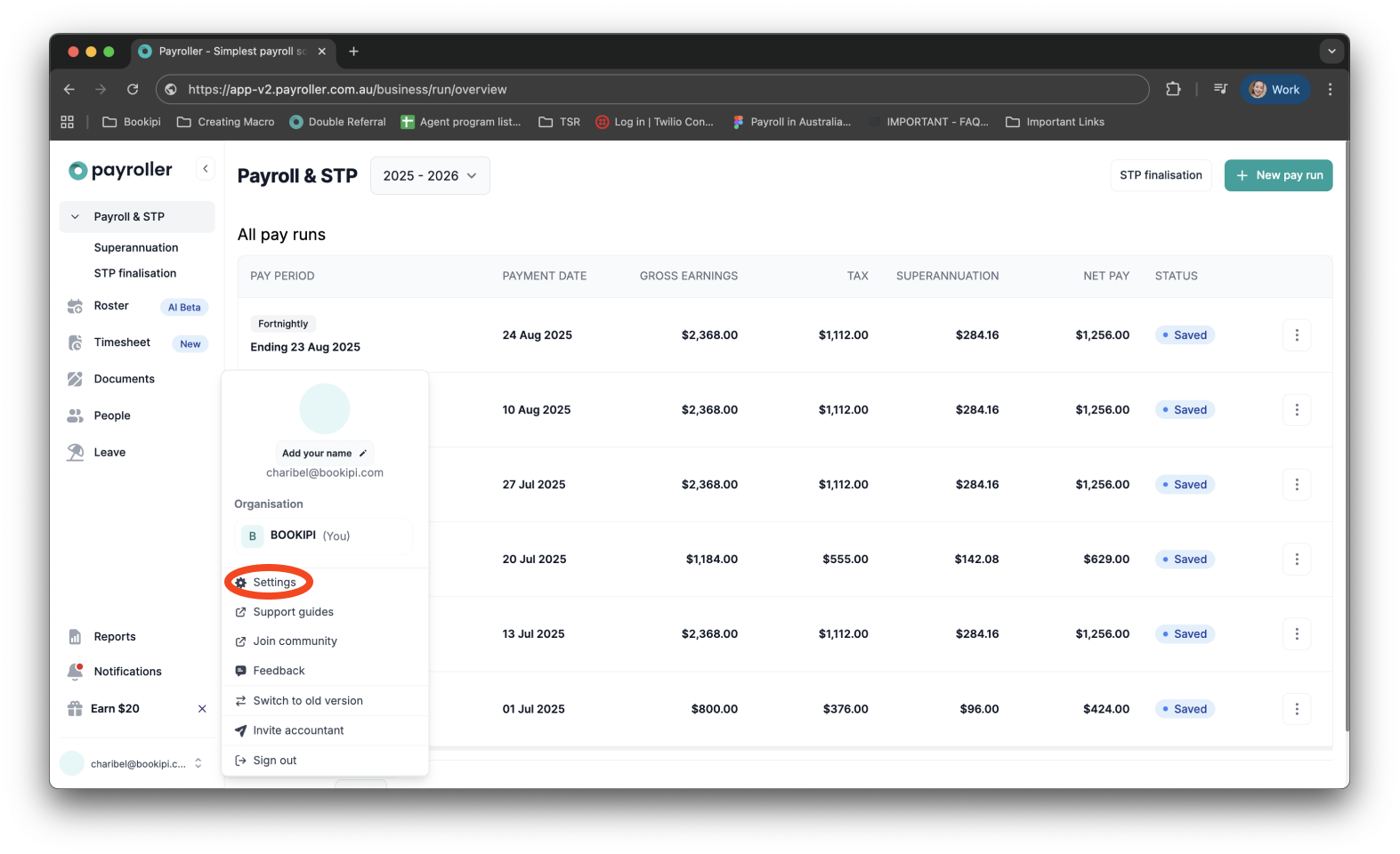Click the People sidebar icon
The image size is (1400, 854).
coord(76,415)
